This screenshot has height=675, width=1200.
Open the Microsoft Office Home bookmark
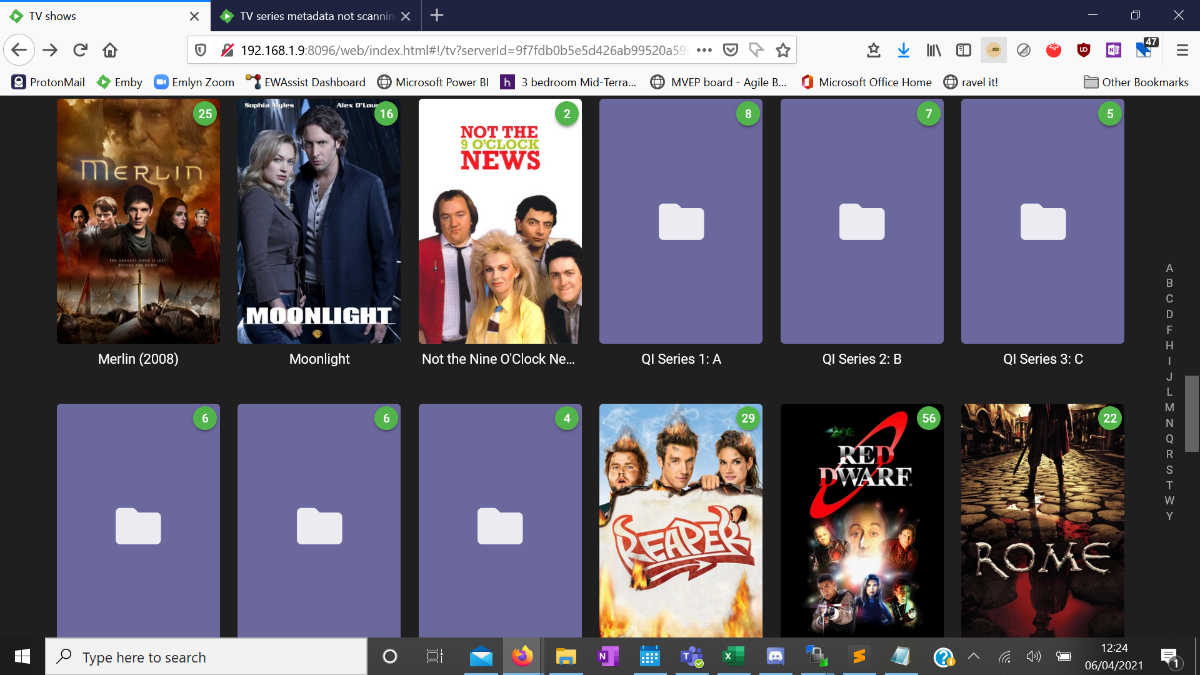click(x=866, y=82)
